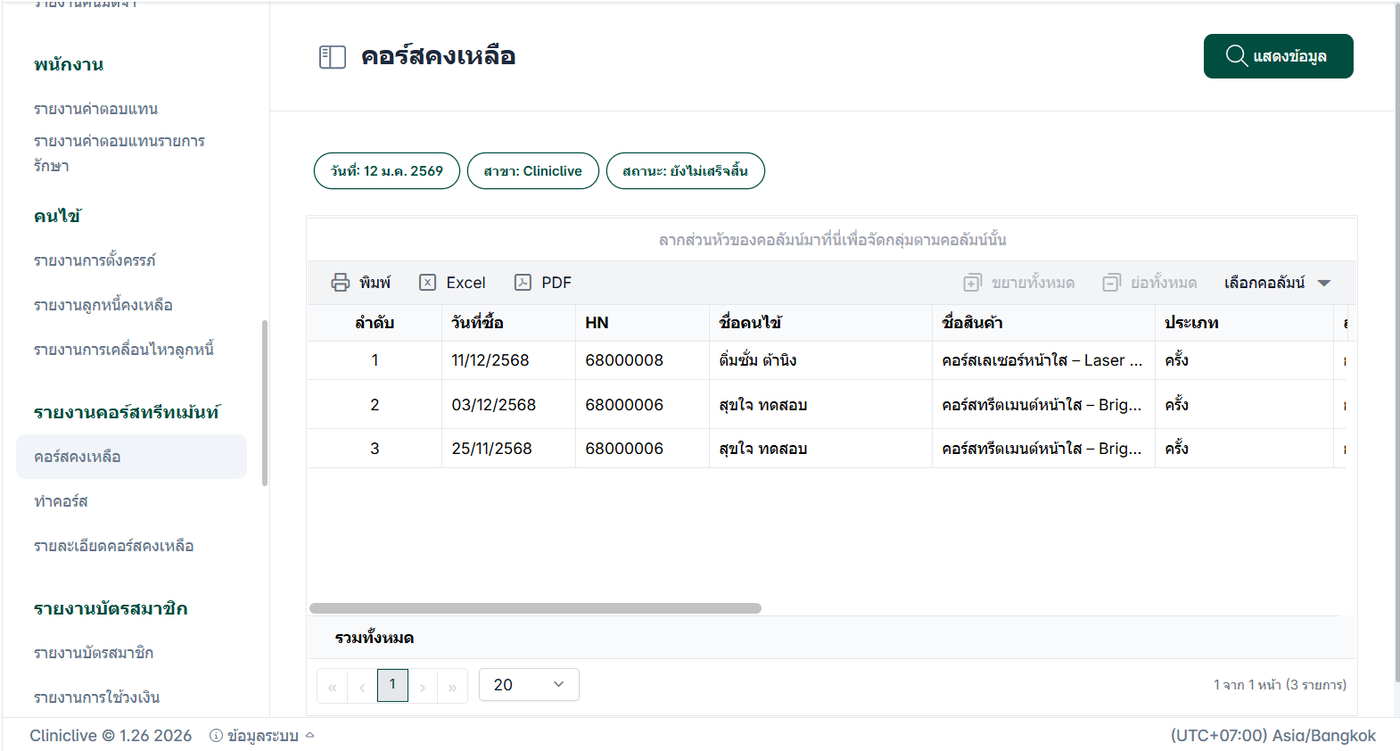Expand ข้อมูลระบบ in footer
The height and width of the screenshot is (751, 1400).
click(263, 735)
